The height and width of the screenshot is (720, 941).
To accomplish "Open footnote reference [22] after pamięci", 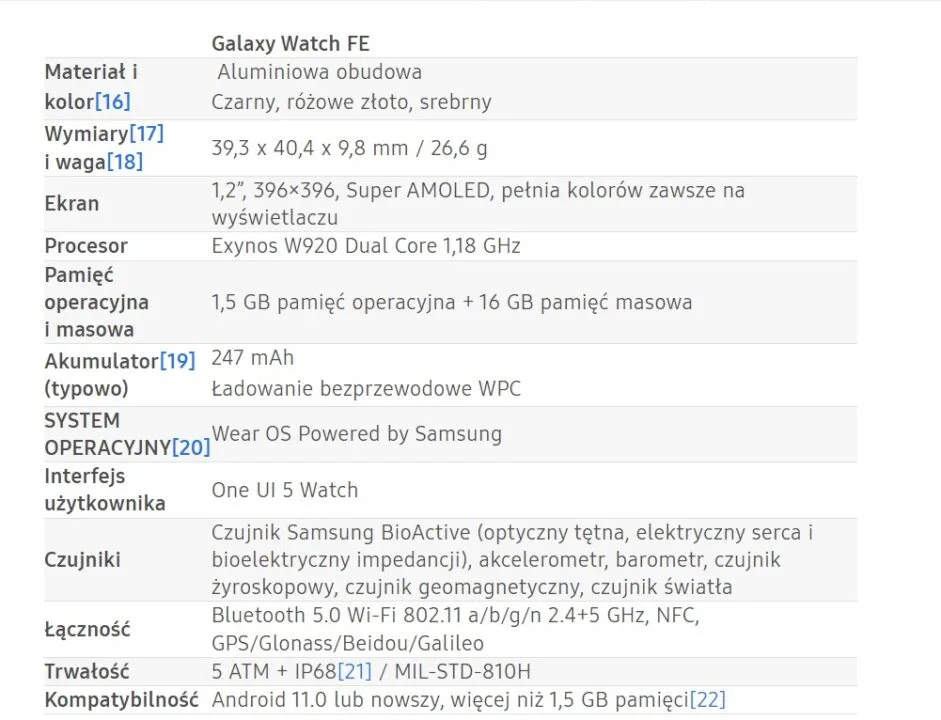I will [x=707, y=699].
